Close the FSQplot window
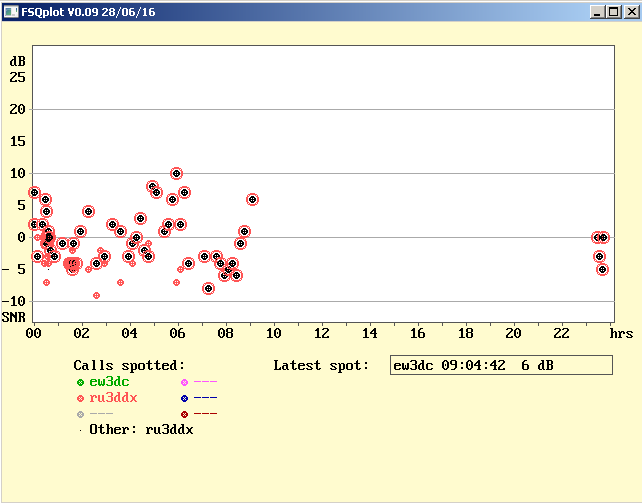The image size is (642, 503). pos(631,12)
